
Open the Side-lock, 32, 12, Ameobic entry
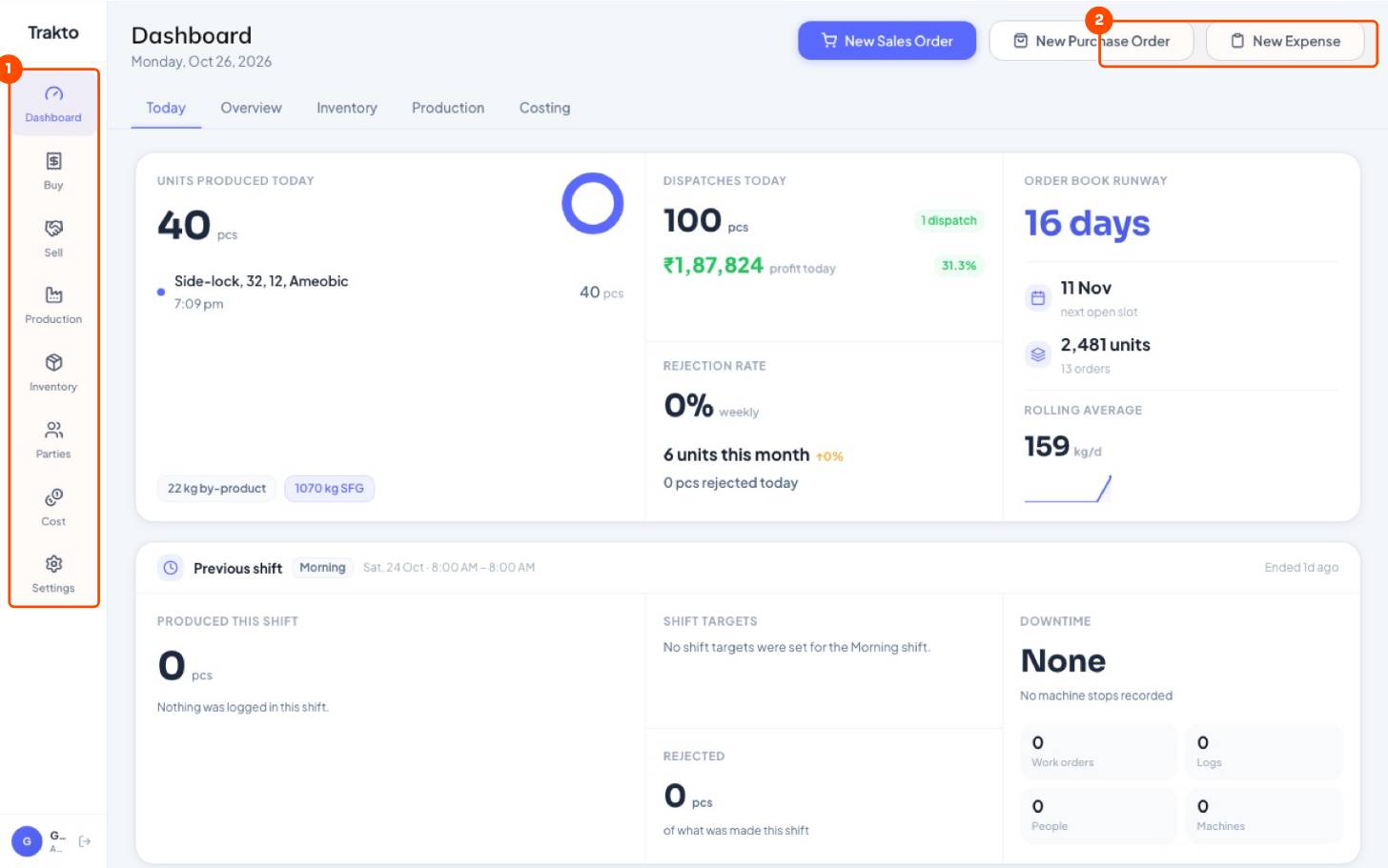(390, 292)
